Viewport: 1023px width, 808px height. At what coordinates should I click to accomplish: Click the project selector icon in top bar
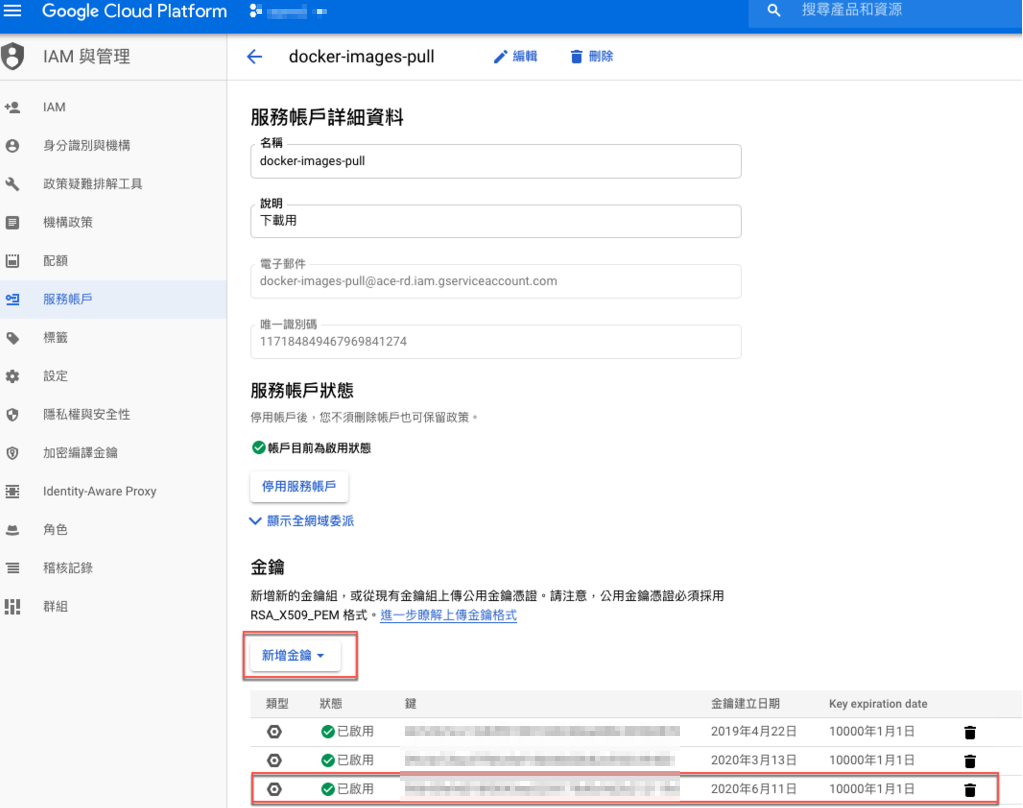point(256,11)
